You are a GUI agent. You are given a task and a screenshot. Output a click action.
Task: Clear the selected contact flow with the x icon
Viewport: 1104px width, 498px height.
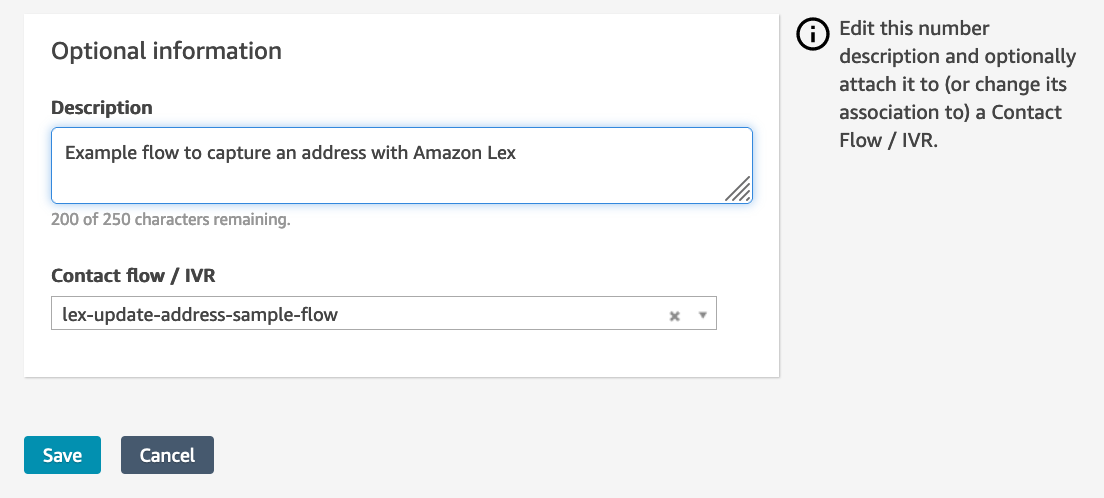674,315
